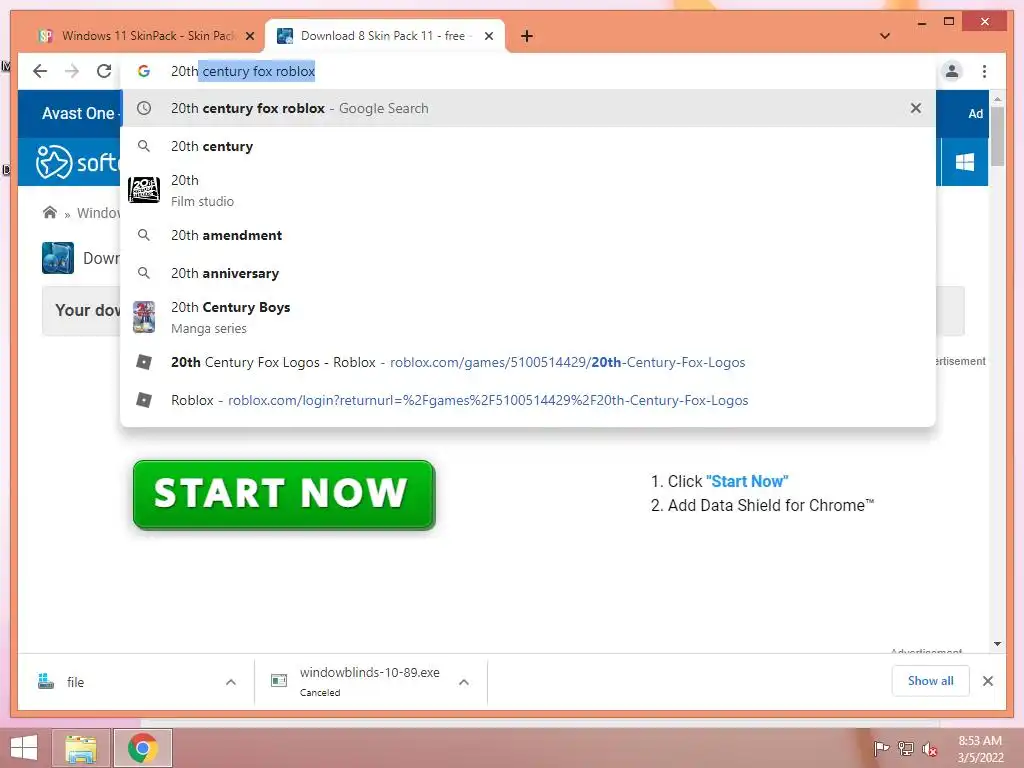This screenshot has width=1024, height=768.
Task: Close the downloads bar
Action: tap(987, 681)
